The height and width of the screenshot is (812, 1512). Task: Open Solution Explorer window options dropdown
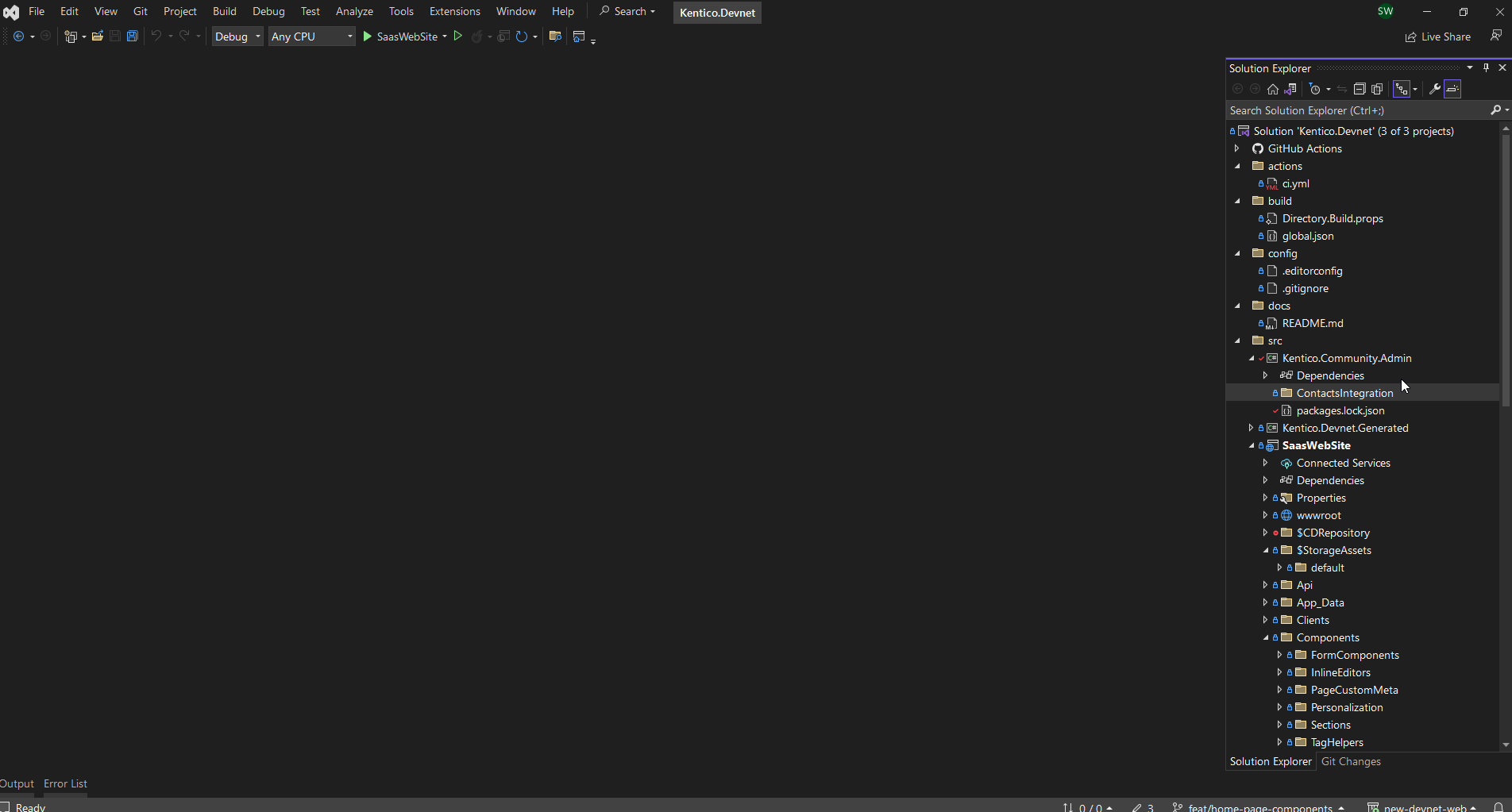(1470, 67)
